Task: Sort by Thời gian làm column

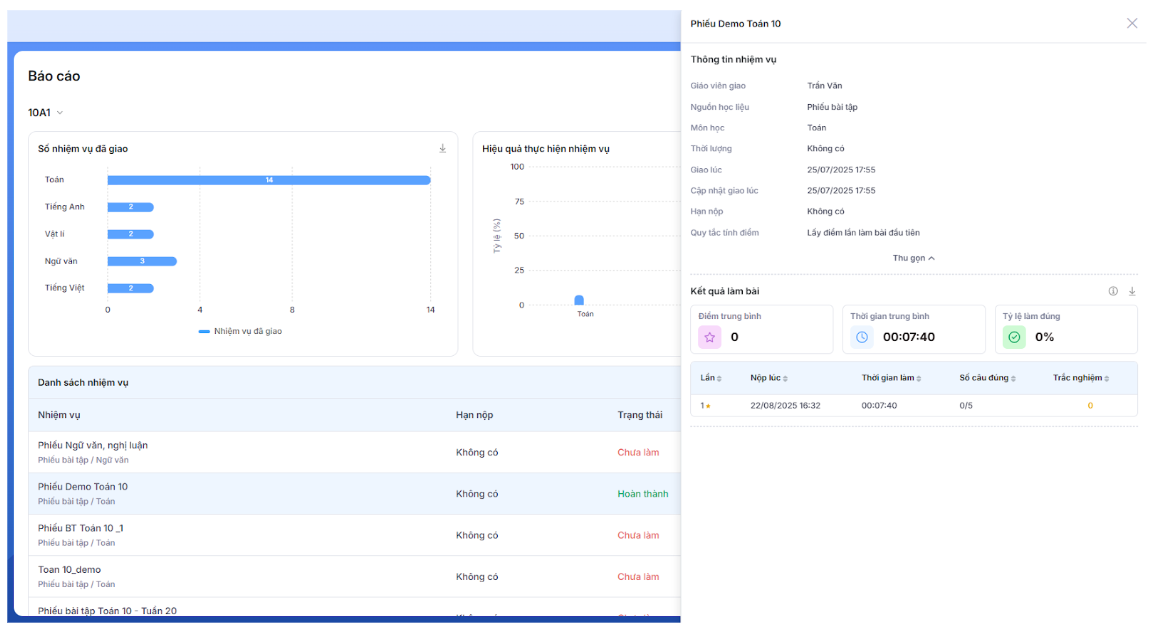Action: pos(891,378)
